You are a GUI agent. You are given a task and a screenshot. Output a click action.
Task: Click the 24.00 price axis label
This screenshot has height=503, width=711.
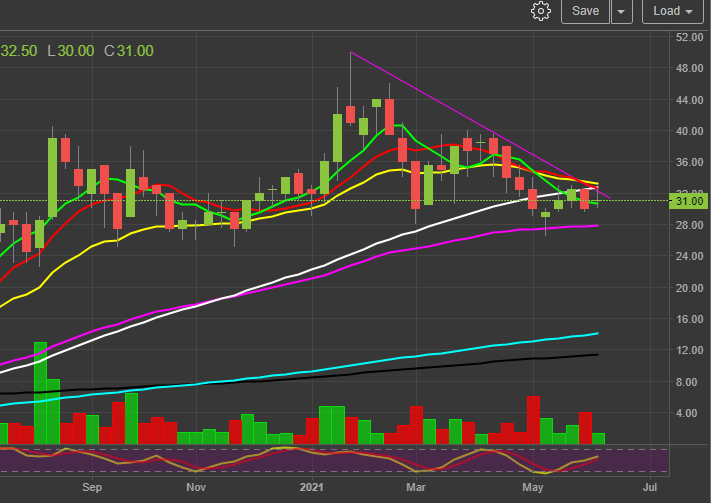click(x=689, y=256)
